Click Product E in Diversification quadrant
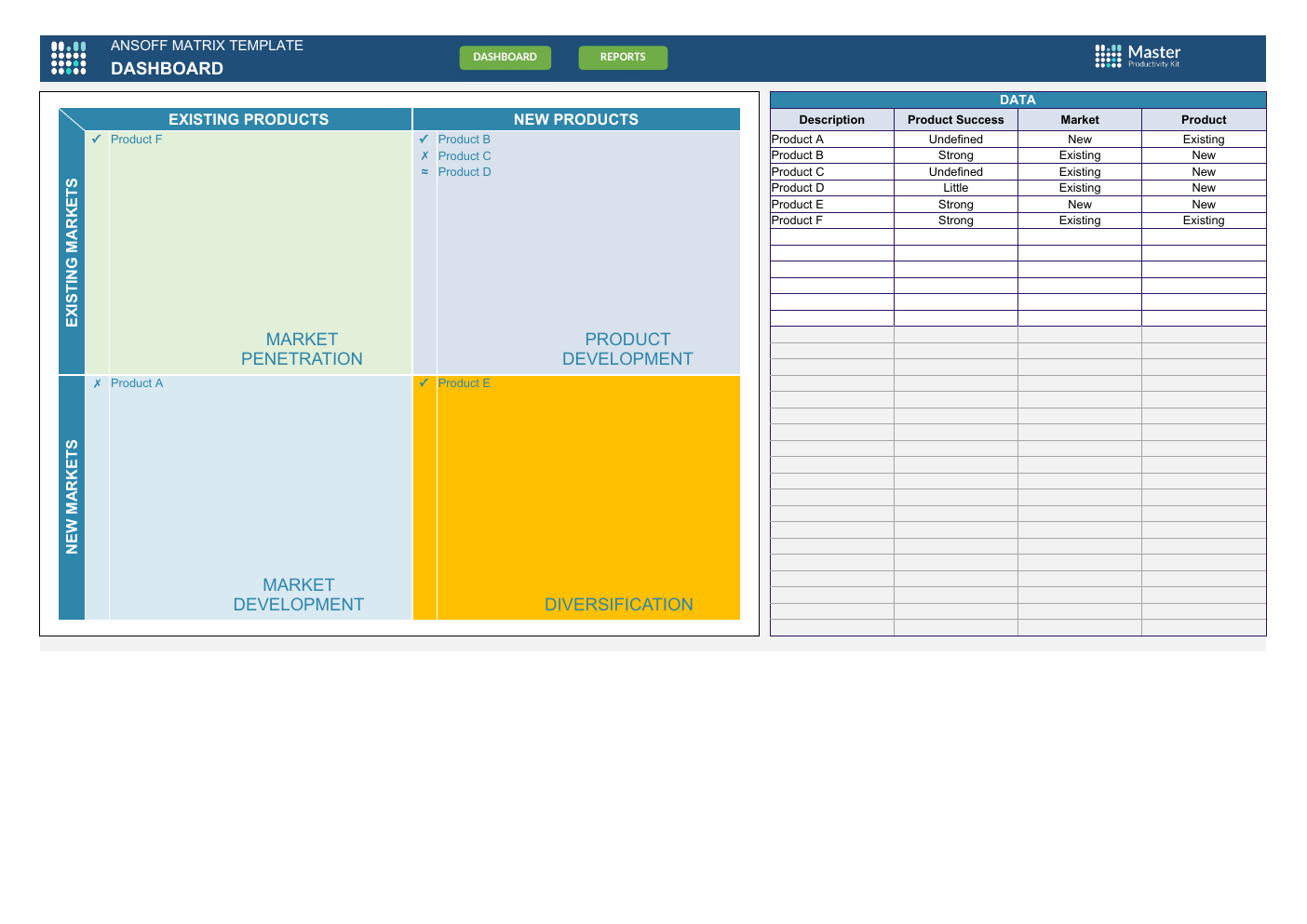Image resolution: width=1307 pixels, height=924 pixels. (x=465, y=383)
